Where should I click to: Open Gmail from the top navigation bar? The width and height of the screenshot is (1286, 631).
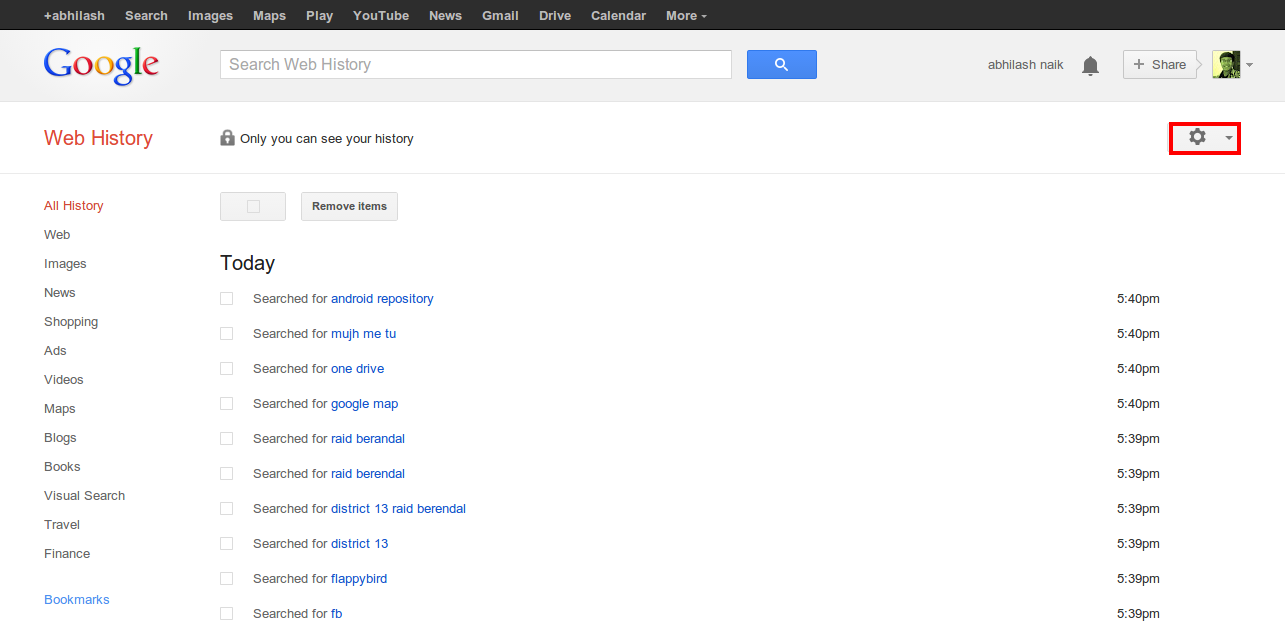pos(500,15)
